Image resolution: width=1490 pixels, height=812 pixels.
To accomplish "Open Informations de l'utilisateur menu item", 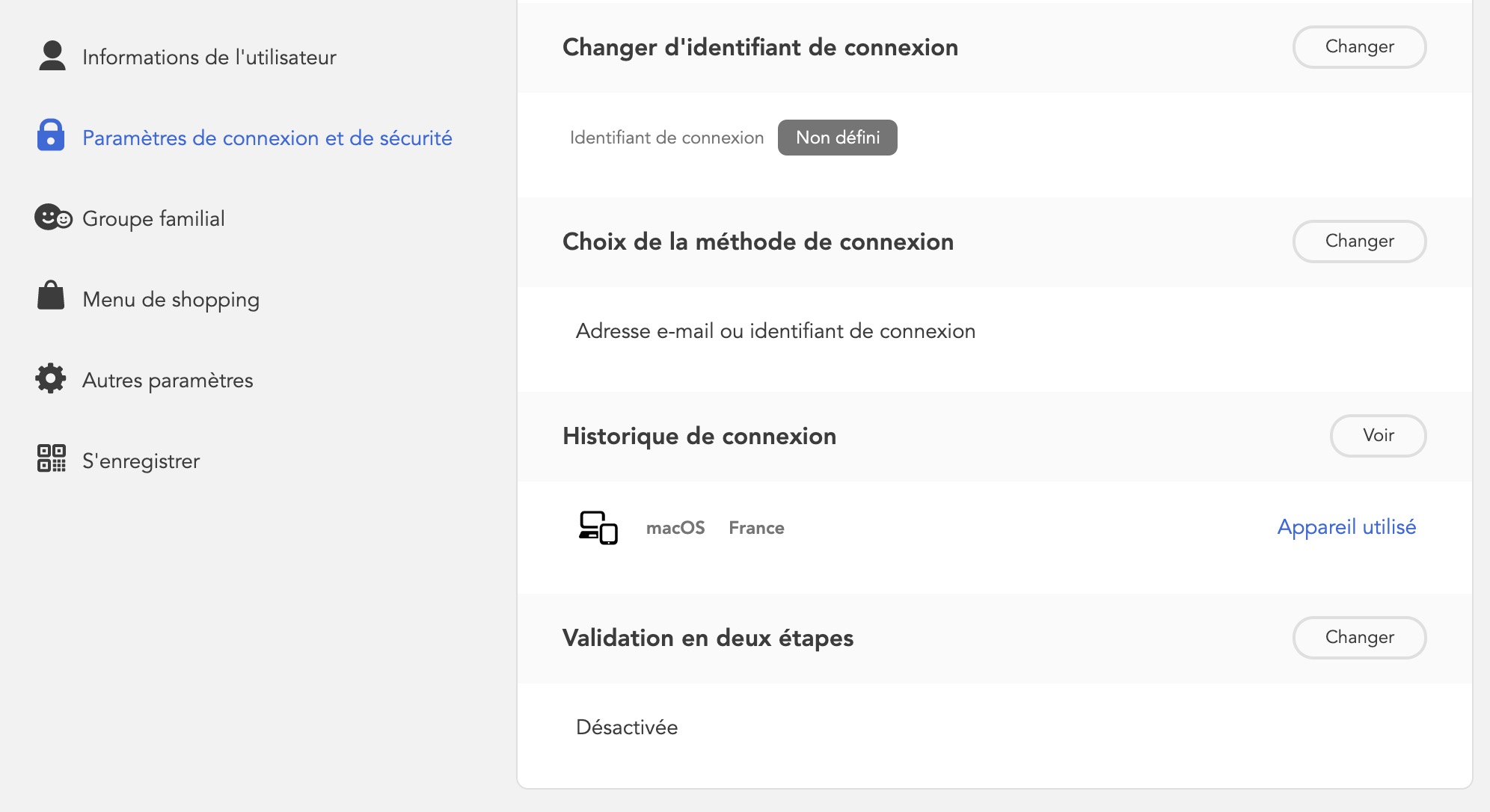I will [x=209, y=58].
